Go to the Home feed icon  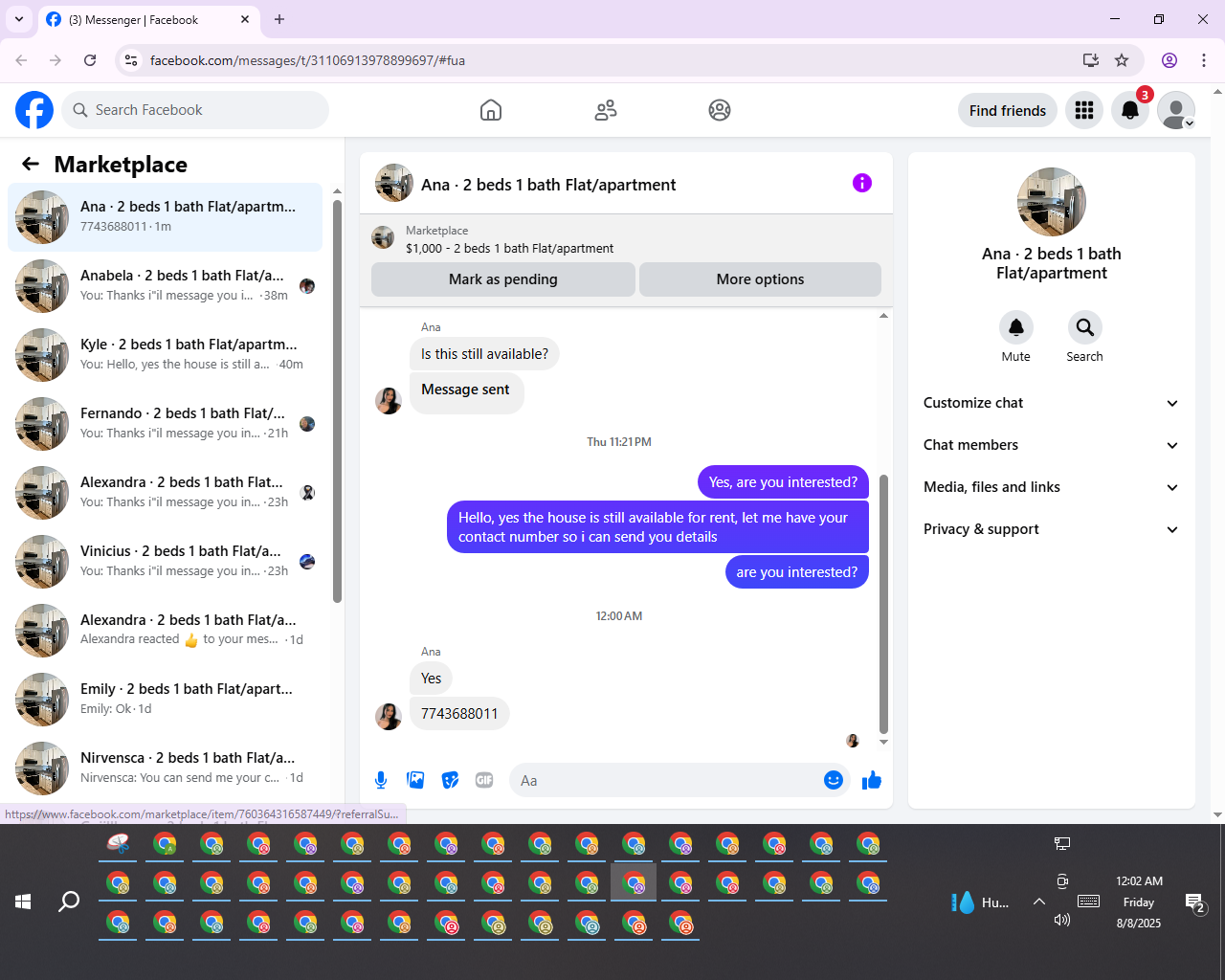click(x=491, y=110)
